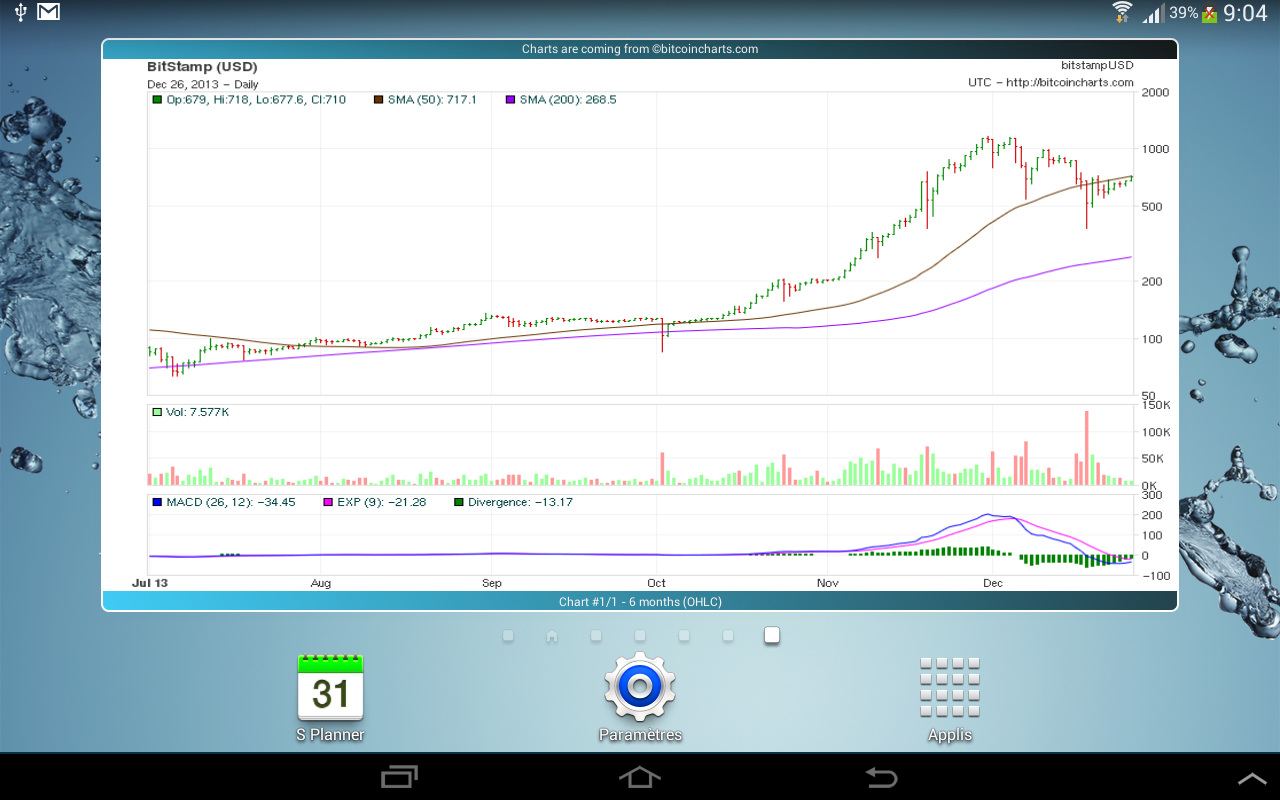Image resolution: width=1280 pixels, height=800 pixels.
Task: Tap the 'Sep' date axis label
Action: pos(491,583)
